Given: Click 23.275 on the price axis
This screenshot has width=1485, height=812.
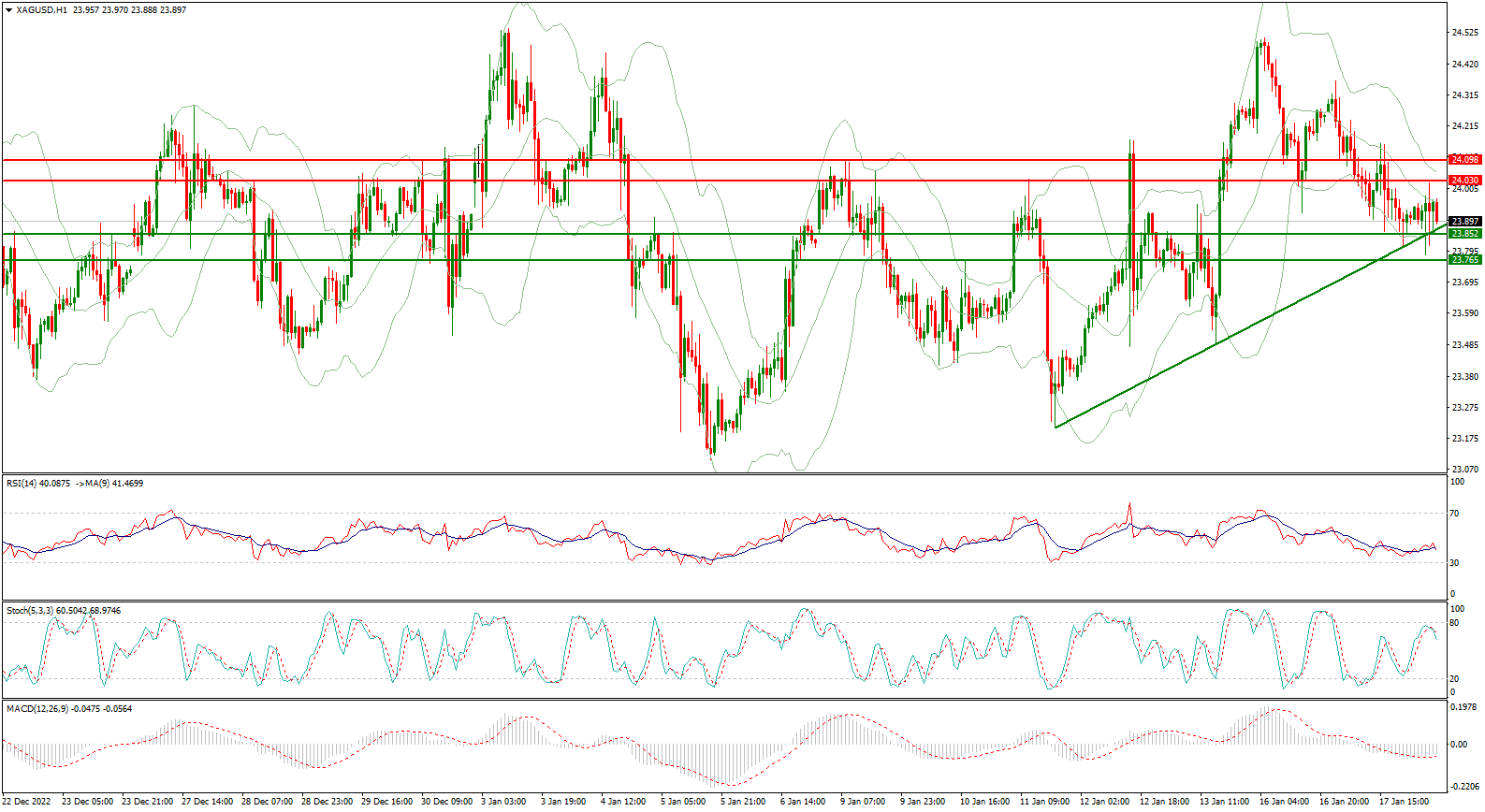Looking at the screenshot, I should (x=1464, y=408).
